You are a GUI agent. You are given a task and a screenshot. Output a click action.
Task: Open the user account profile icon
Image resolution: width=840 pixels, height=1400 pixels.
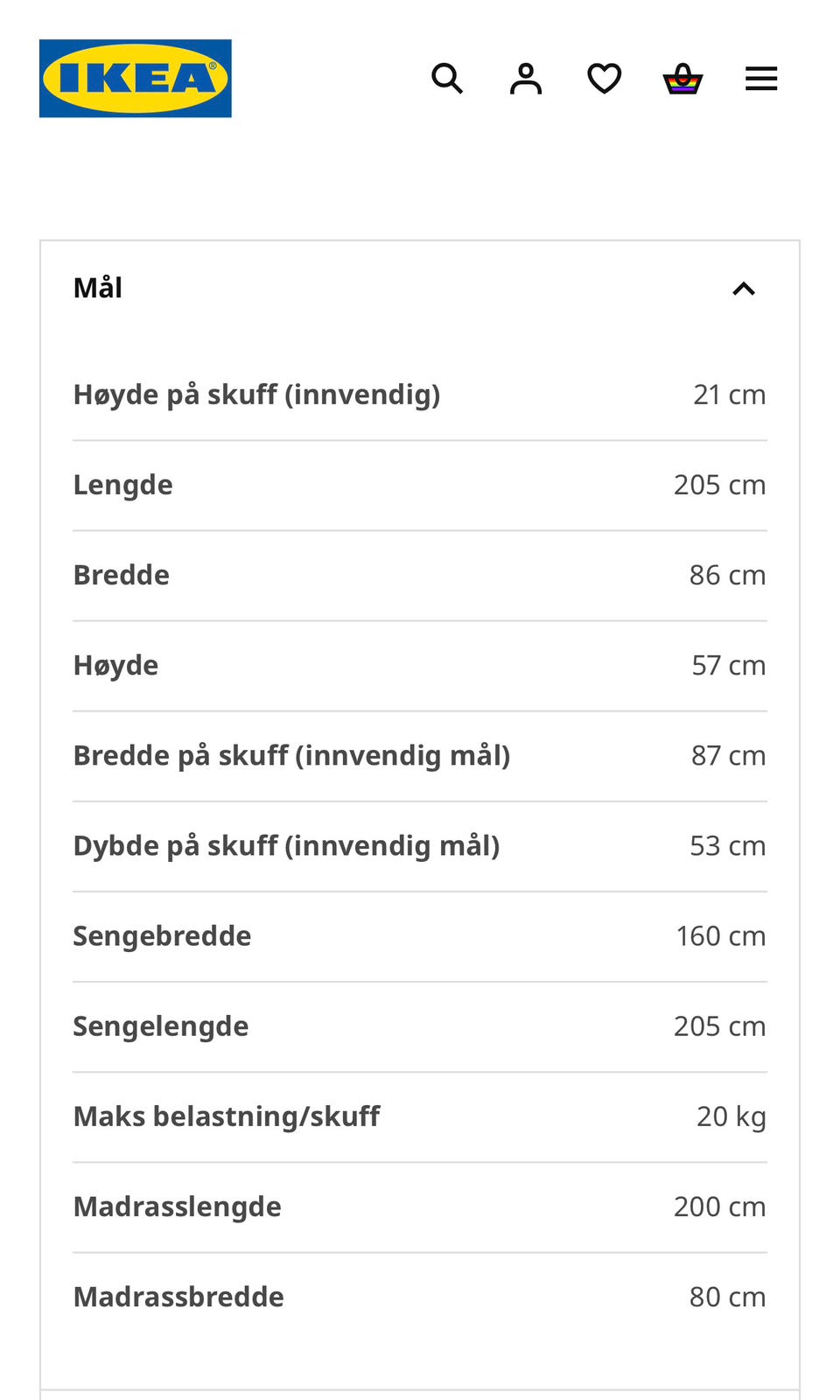pyautogui.click(x=526, y=79)
